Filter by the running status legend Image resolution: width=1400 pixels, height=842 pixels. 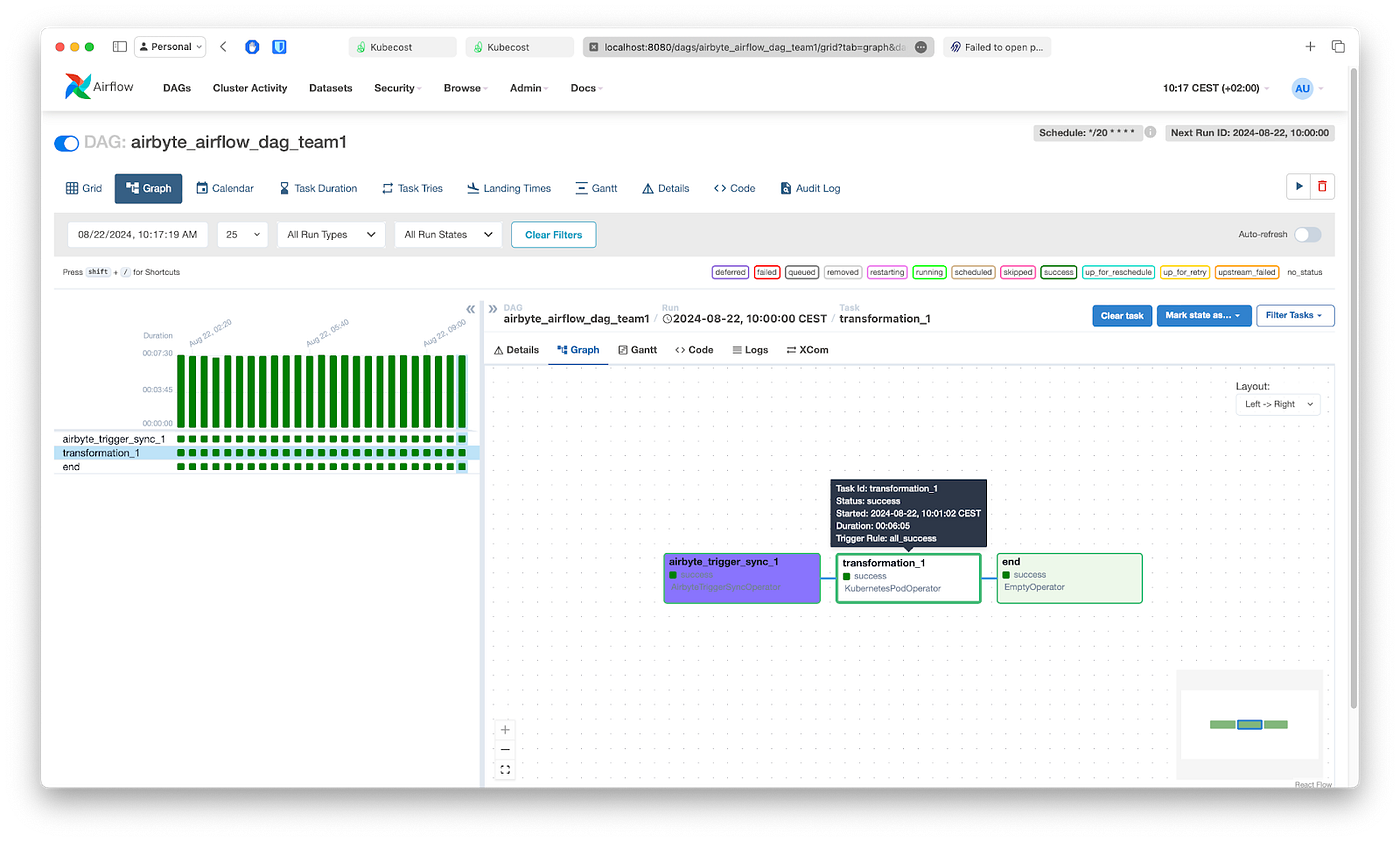[x=929, y=272]
